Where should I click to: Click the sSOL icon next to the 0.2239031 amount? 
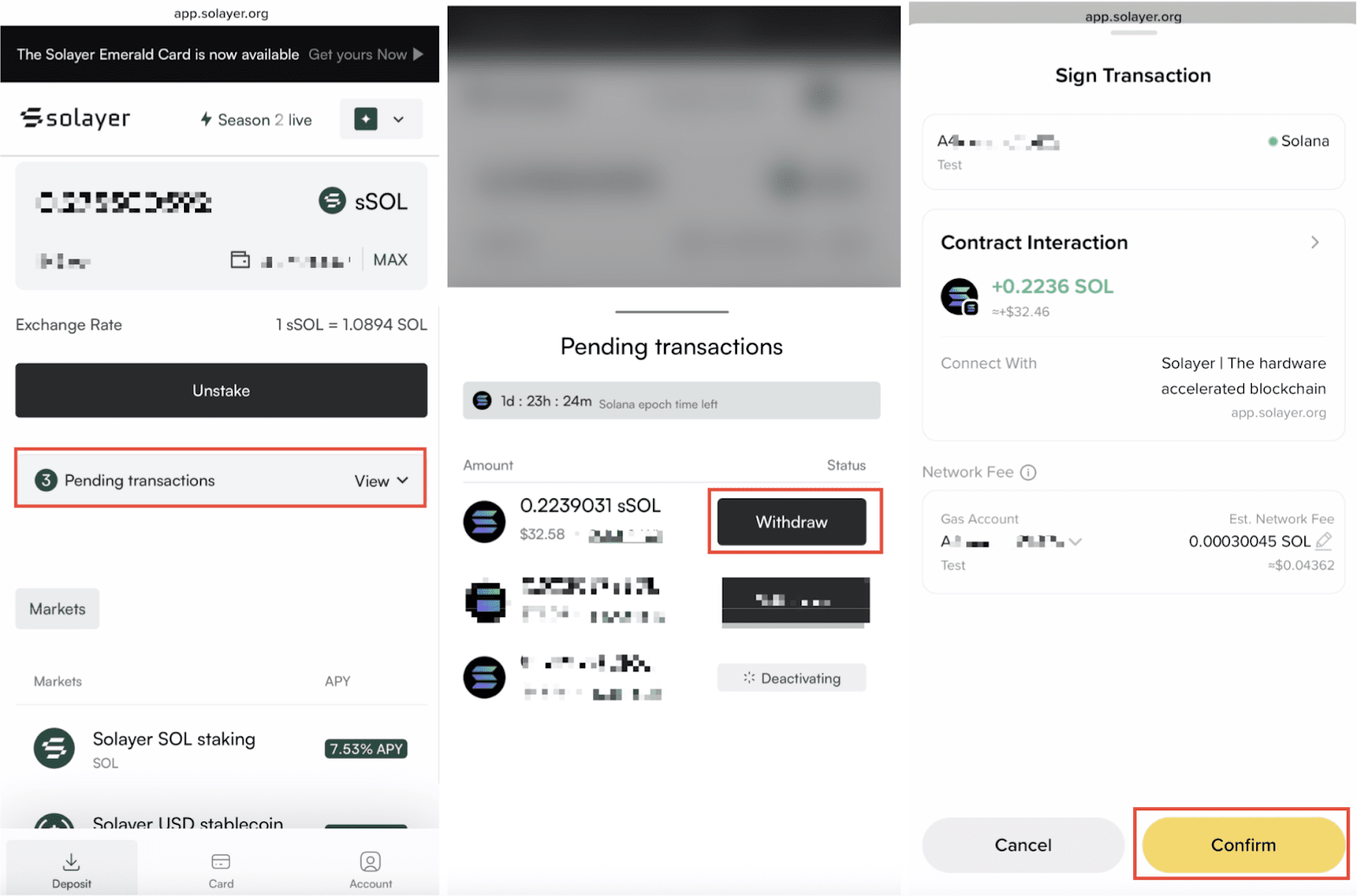click(x=484, y=520)
